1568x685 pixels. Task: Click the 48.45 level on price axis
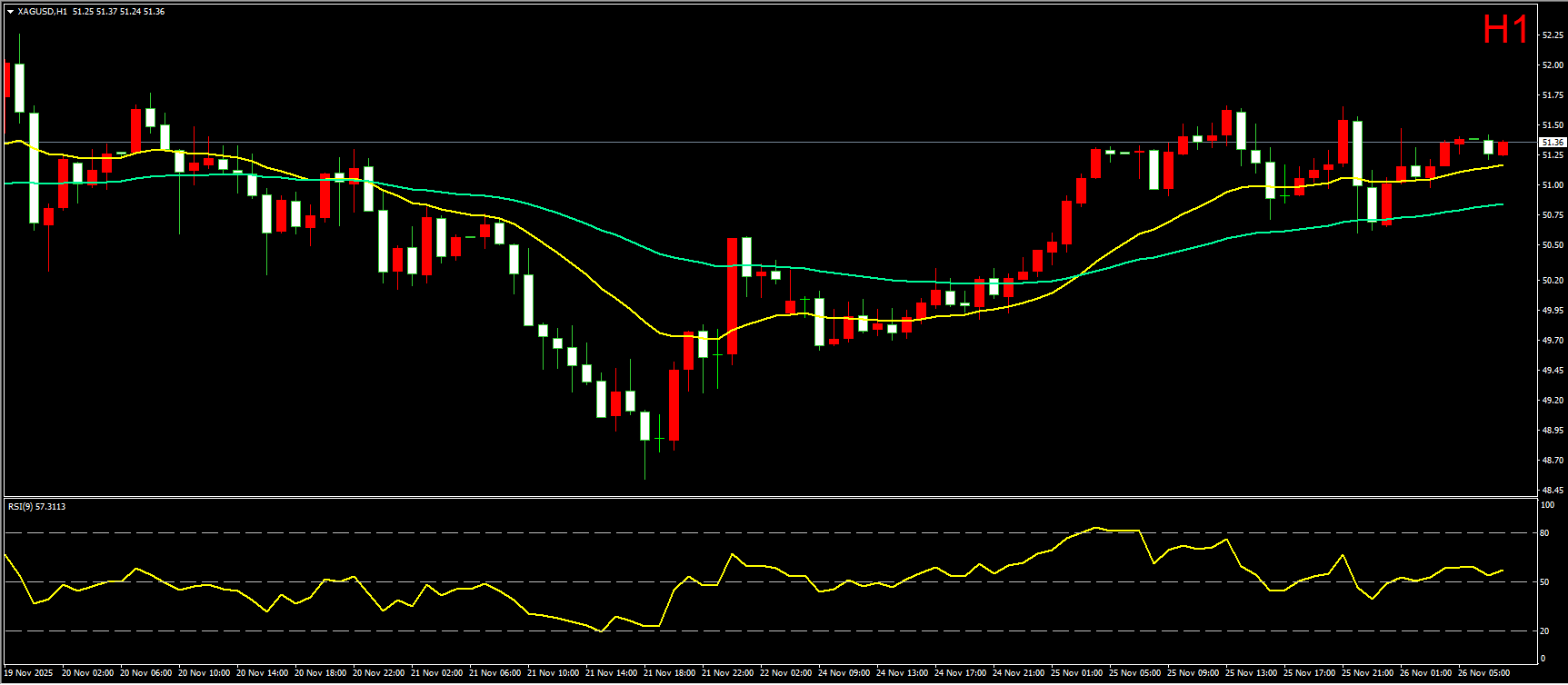click(x=1553, y=491)
